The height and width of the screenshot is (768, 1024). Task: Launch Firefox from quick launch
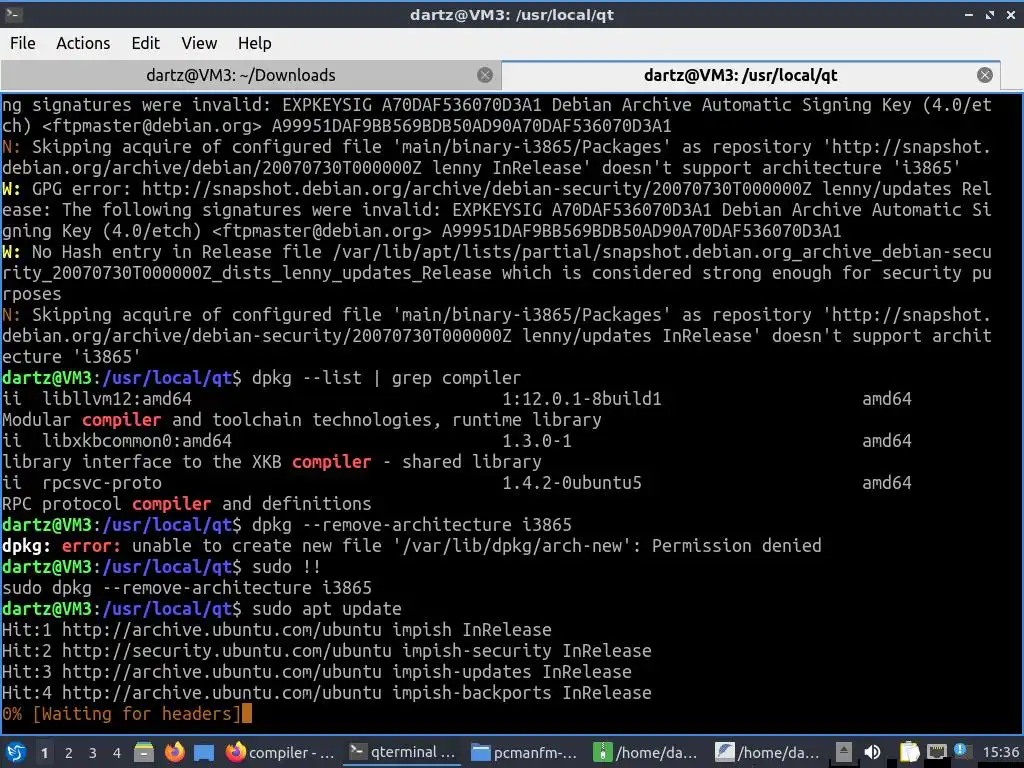[x=174, y=752]
